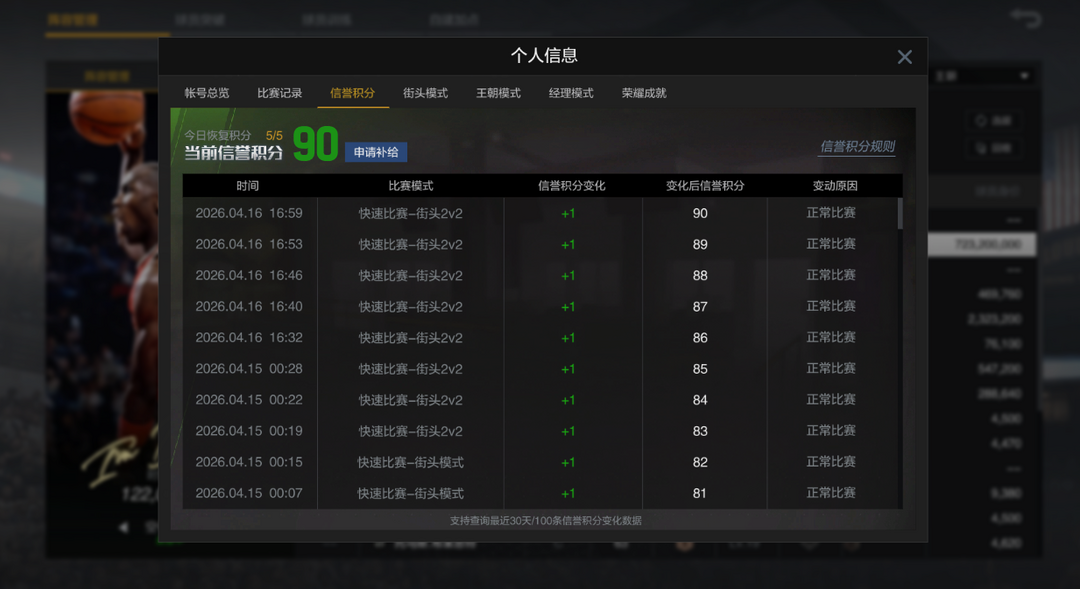This screenshot has height=589, width=1080.
Task: Click the 申请补给 button
Action: tap(376, 152)
